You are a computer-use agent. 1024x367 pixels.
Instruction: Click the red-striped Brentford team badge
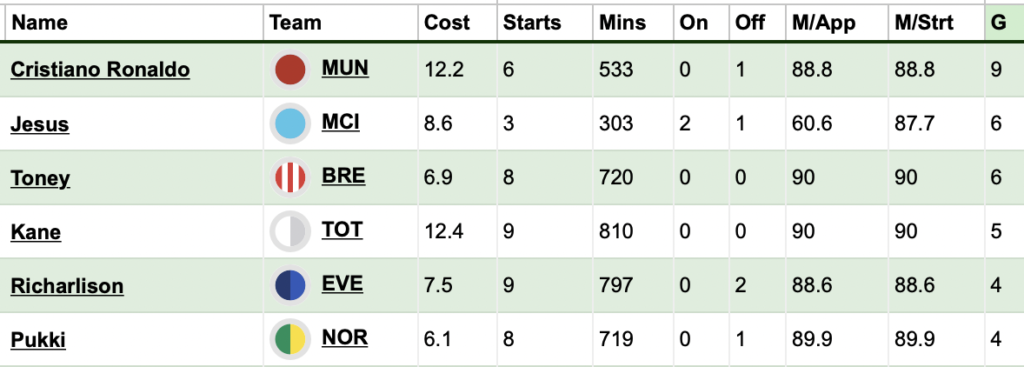click(290, 178)
